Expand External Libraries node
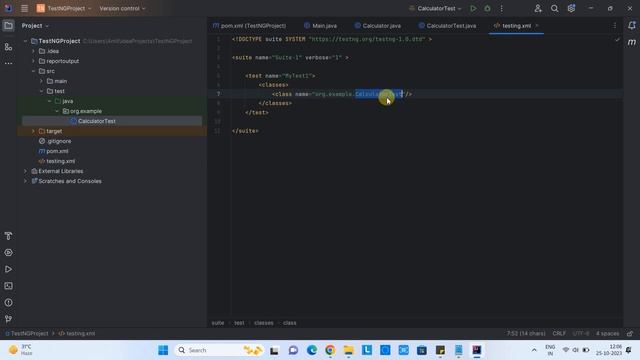Image resolution: width=640 pixels, height=360 pixels. coord(25,171)
